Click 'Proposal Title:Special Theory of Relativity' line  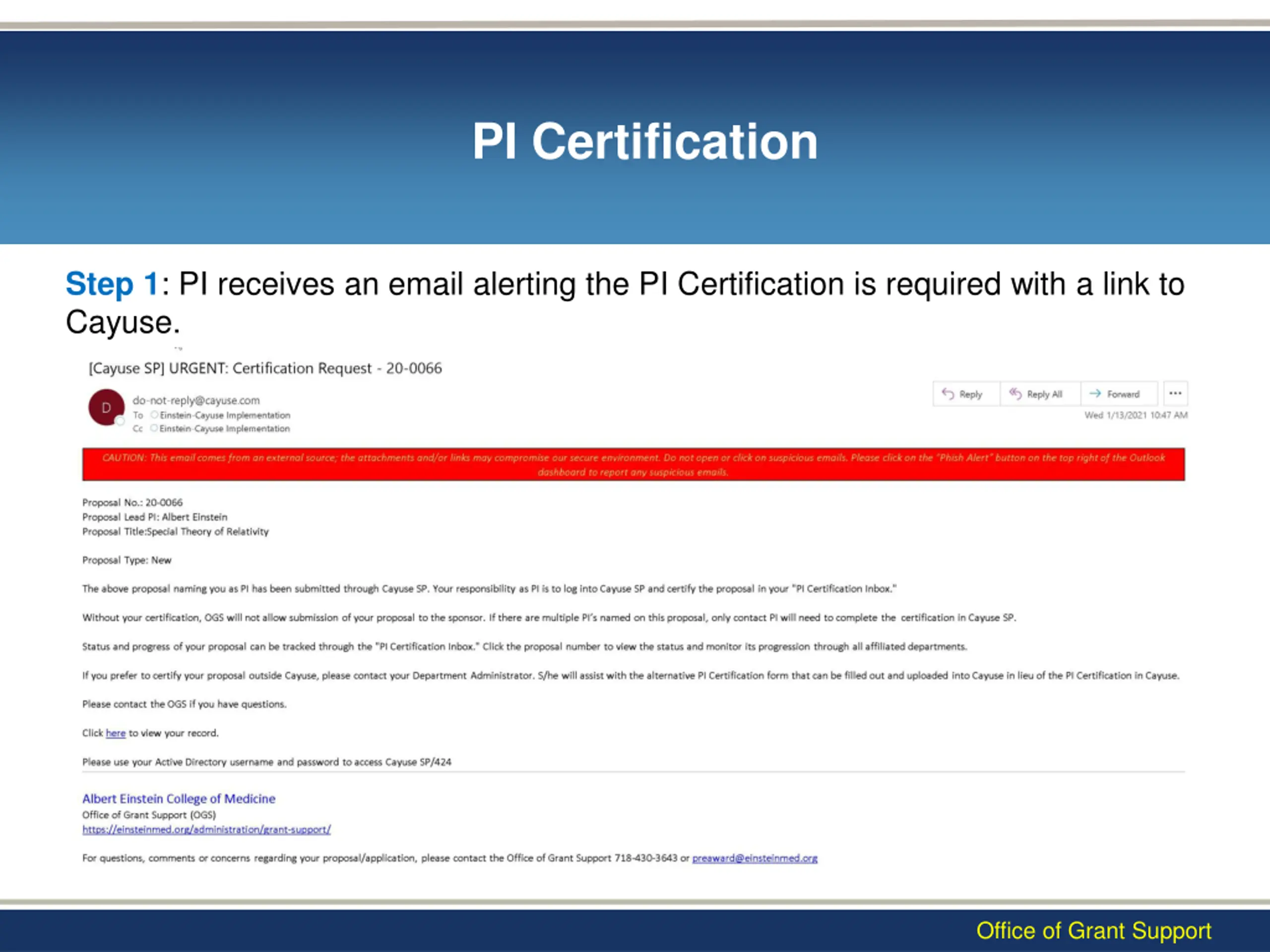[175, 532]
